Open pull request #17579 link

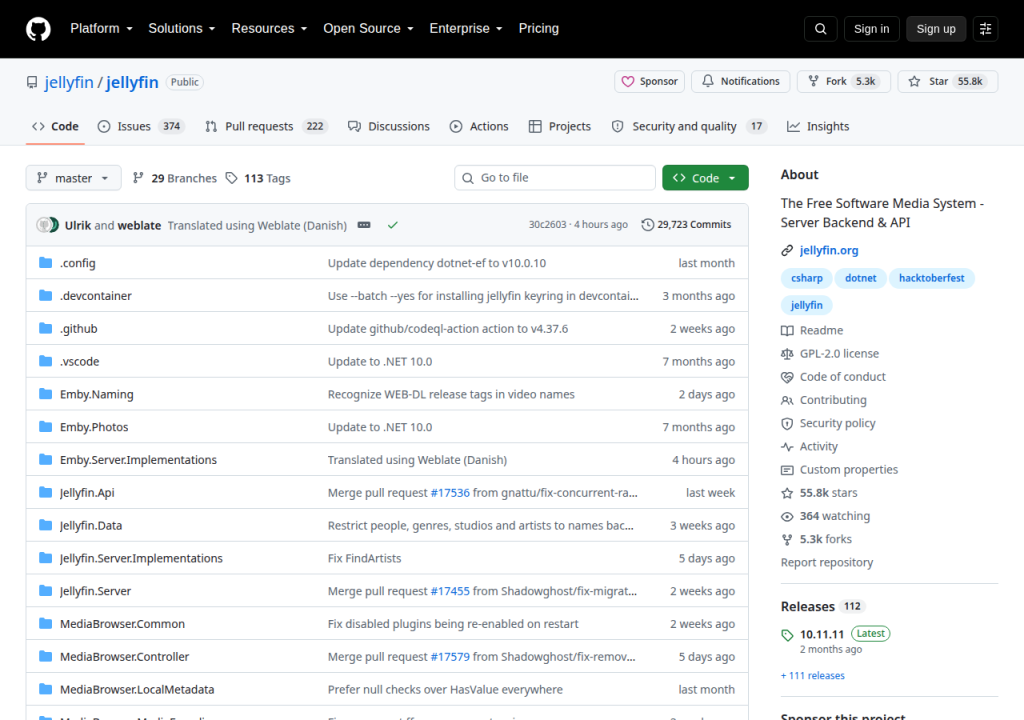(x=450, y=657)
